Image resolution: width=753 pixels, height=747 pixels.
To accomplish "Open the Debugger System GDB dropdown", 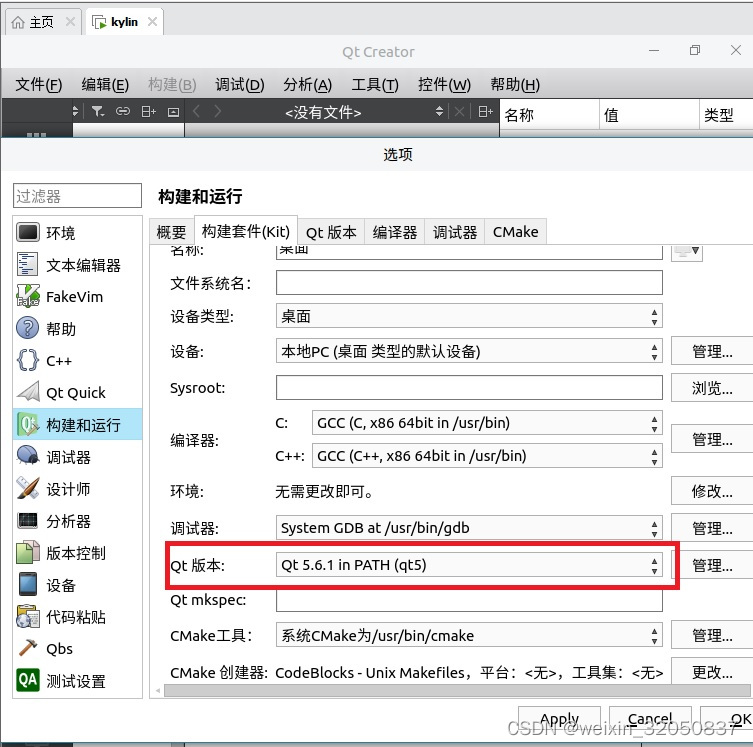I will 469,528.
